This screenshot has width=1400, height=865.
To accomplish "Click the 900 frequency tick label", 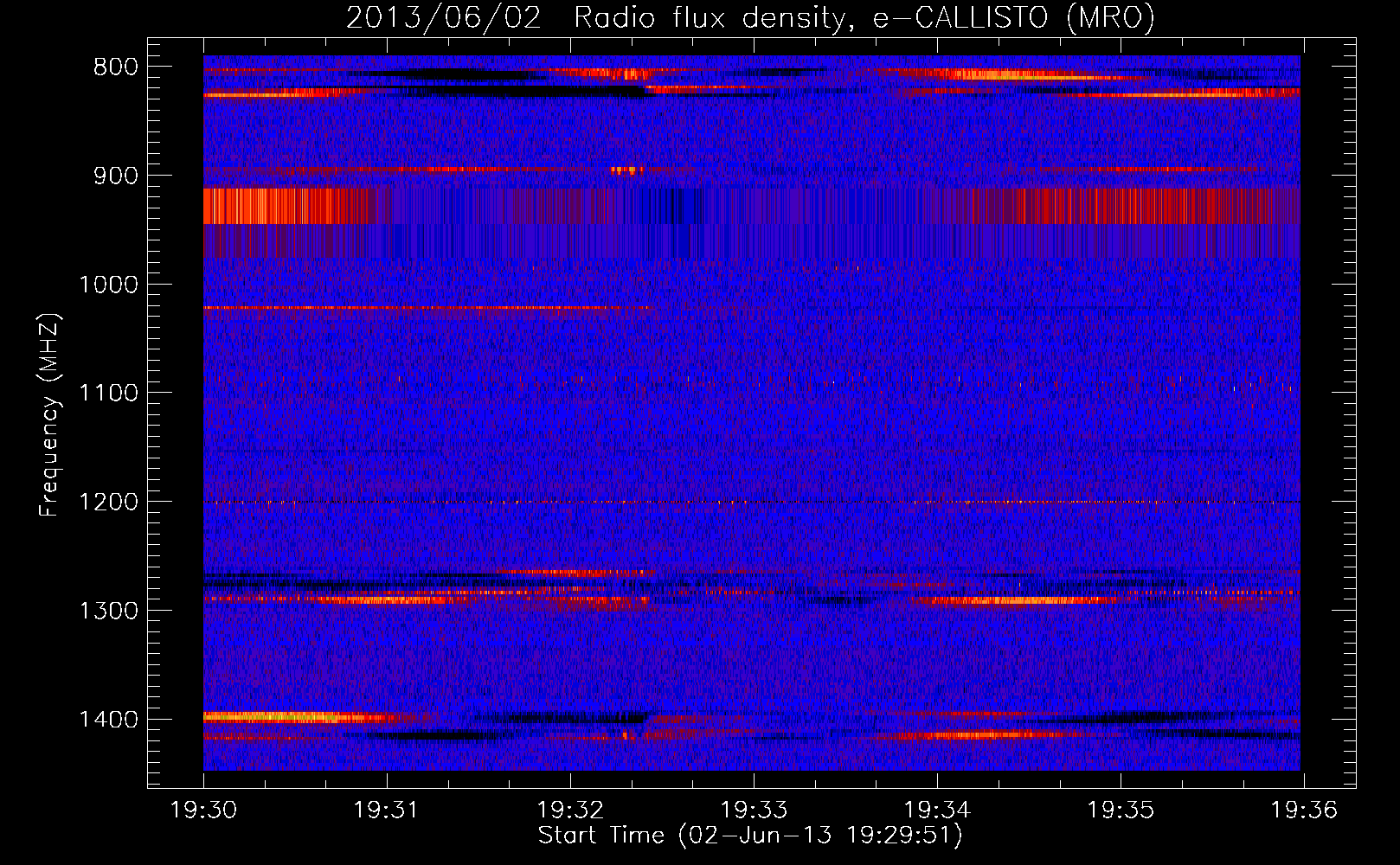I will pos(116,176).
